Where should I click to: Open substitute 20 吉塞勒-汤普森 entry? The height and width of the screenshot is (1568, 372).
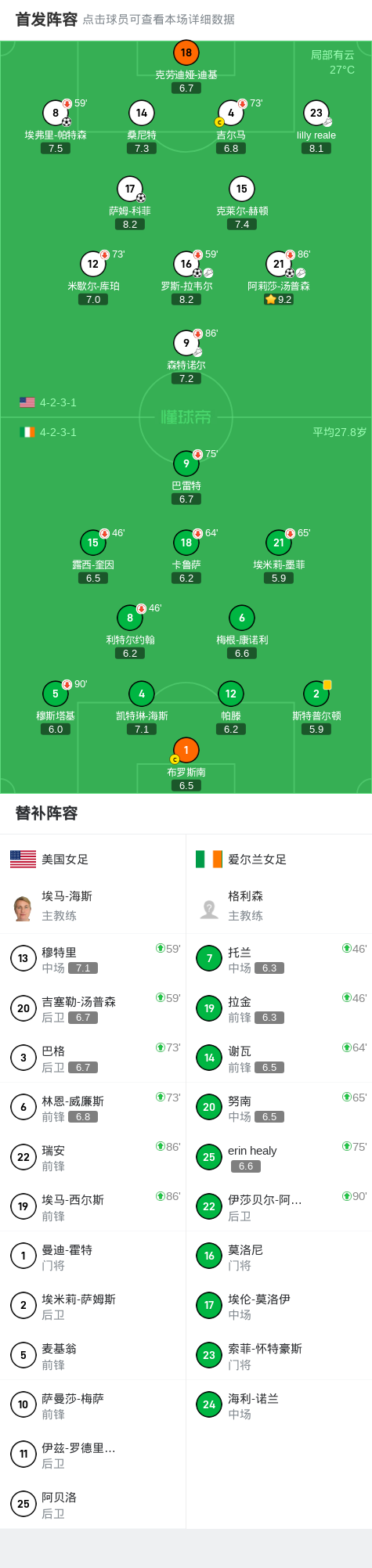93,1008
